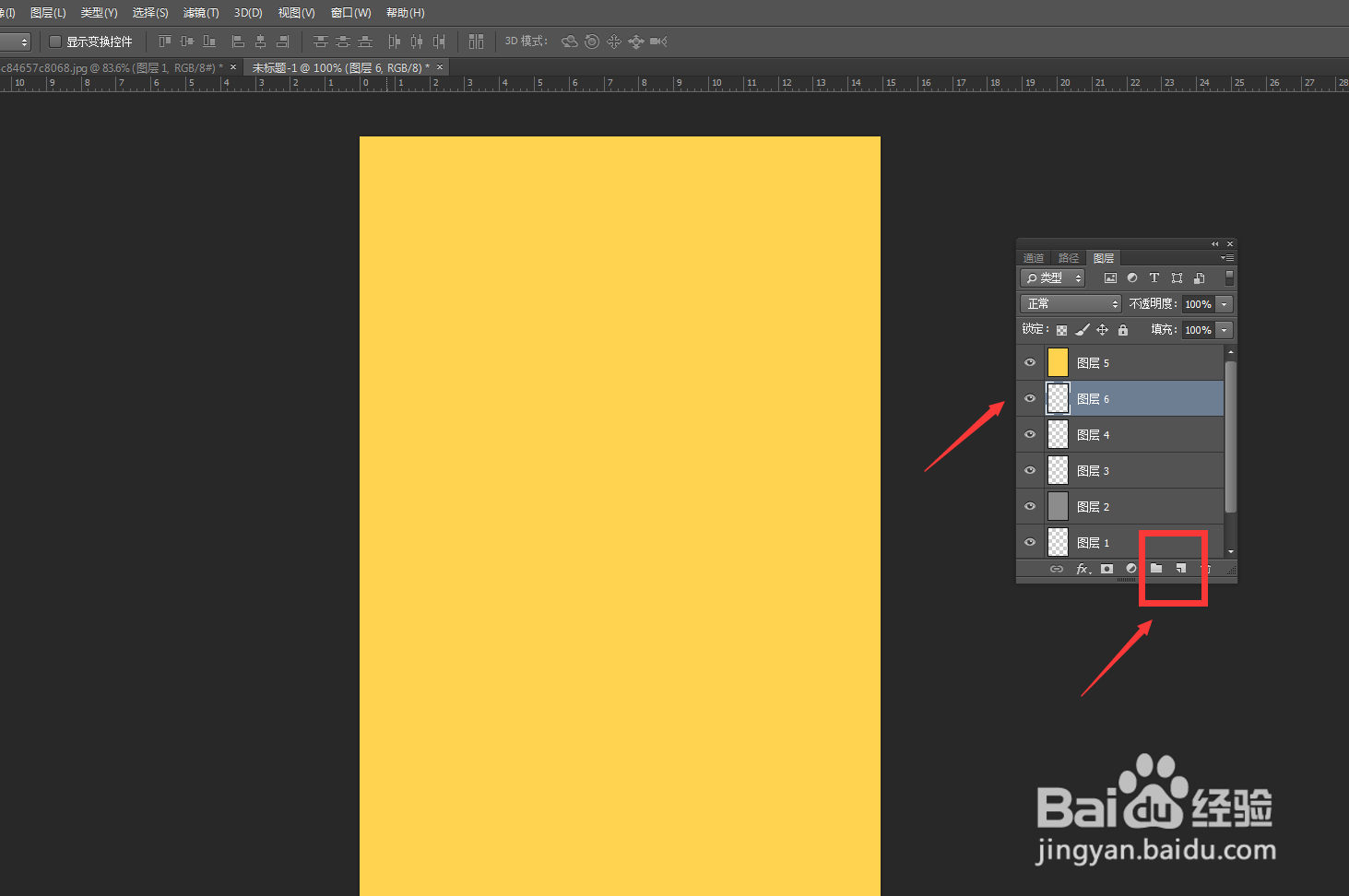This screenshot has width=1349, height=896.
Task: Open the 选择(S) menu
Action: (x=150, y=13)
